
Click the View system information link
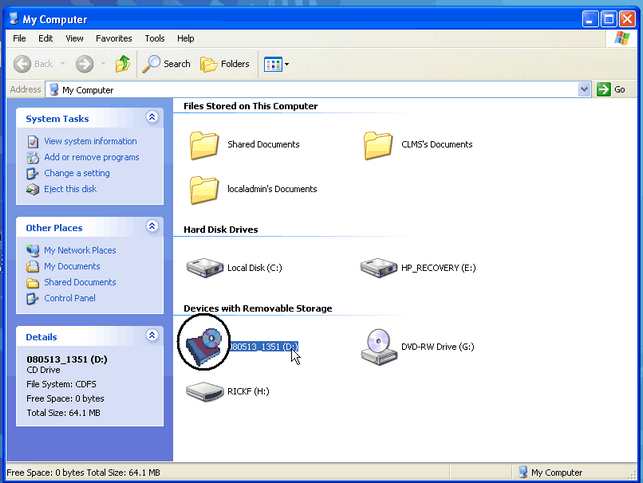click(90, 141)
